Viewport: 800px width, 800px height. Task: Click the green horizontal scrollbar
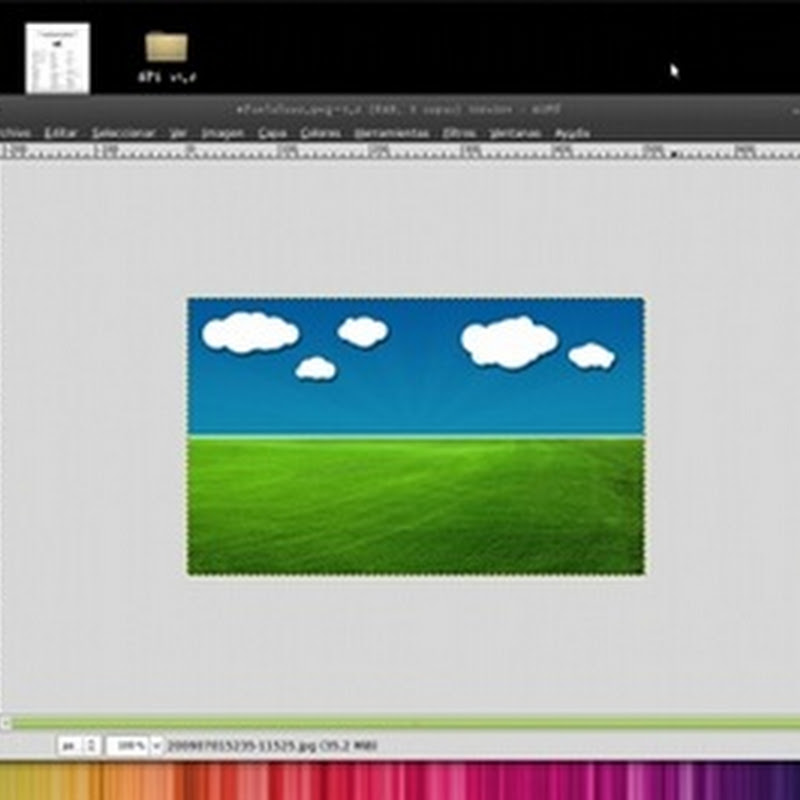(x=406, y=723)
